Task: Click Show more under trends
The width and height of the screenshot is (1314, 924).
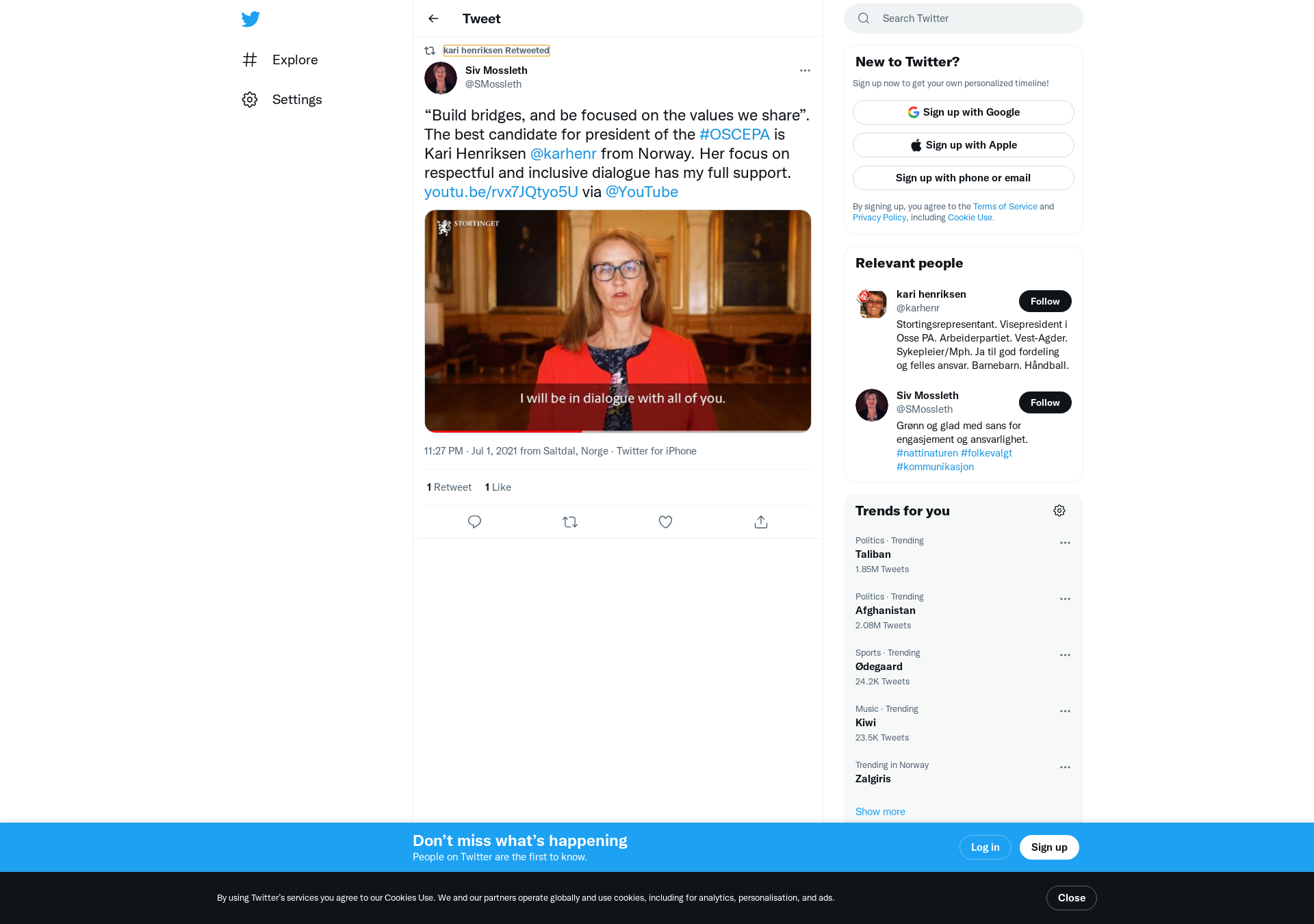Action: (880, 812)
